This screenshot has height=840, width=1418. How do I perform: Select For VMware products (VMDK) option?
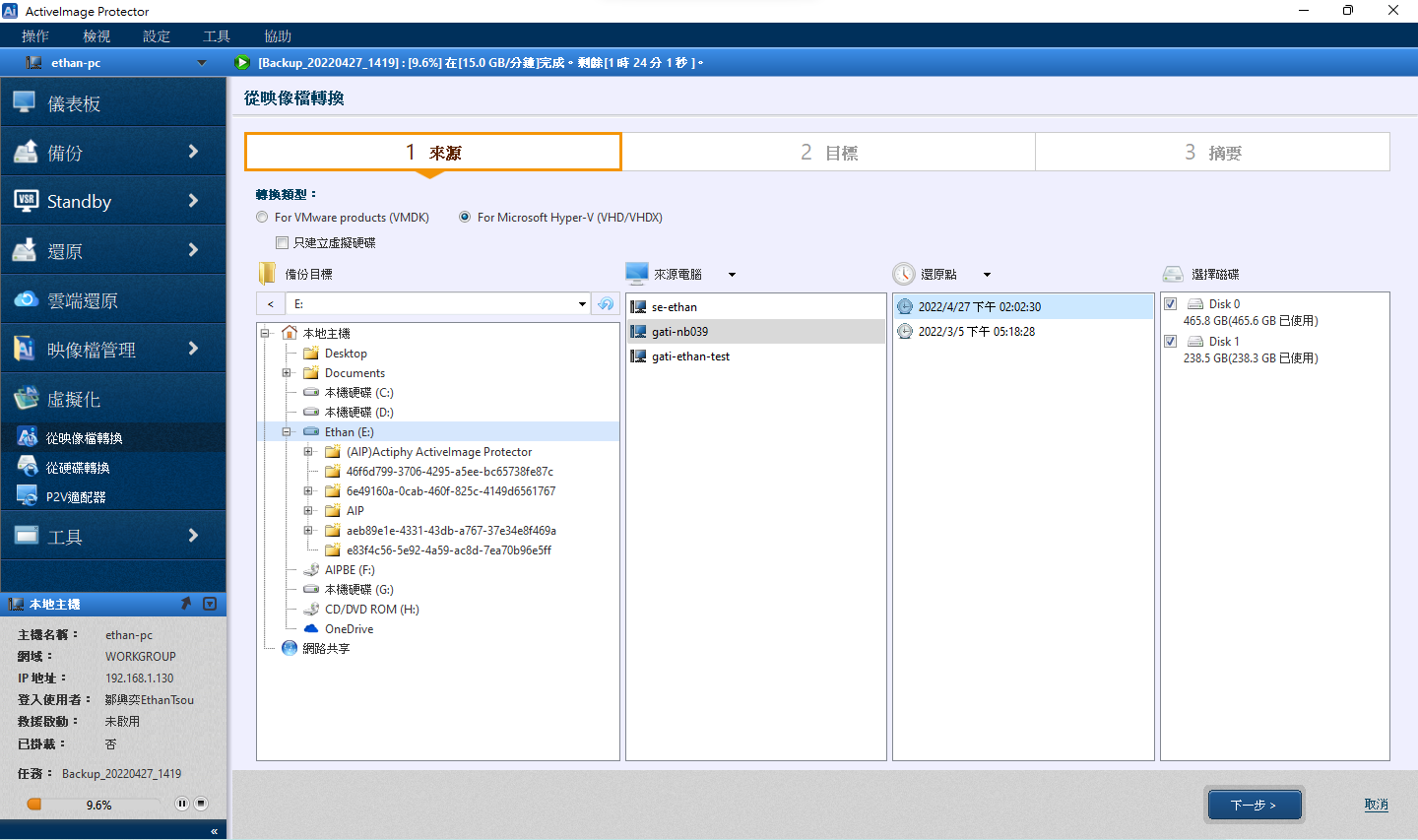[x=262, y=218]
